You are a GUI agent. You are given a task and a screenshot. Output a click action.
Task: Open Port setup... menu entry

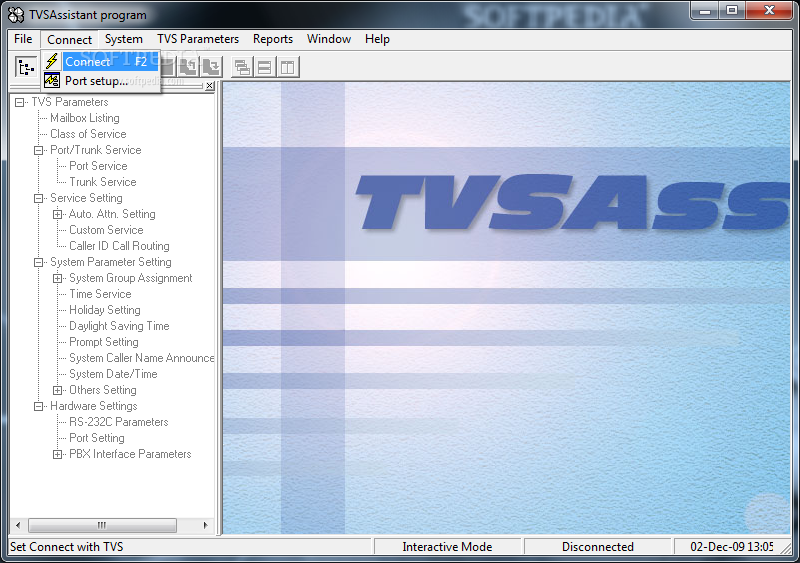[101, 81]
